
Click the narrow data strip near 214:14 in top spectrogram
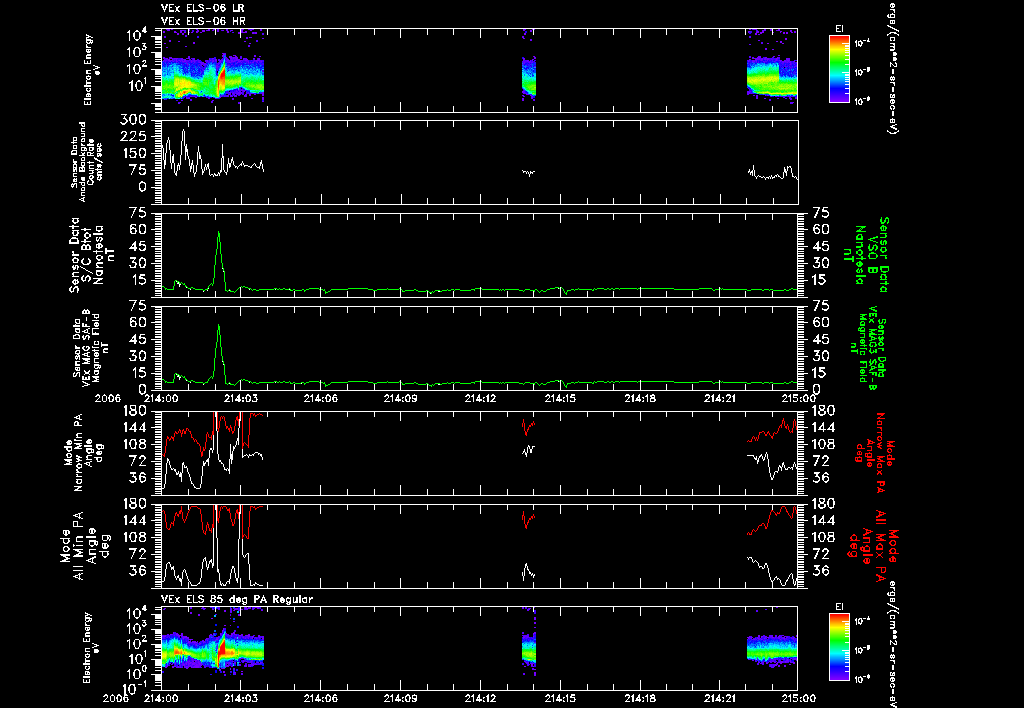click(529, 77)
